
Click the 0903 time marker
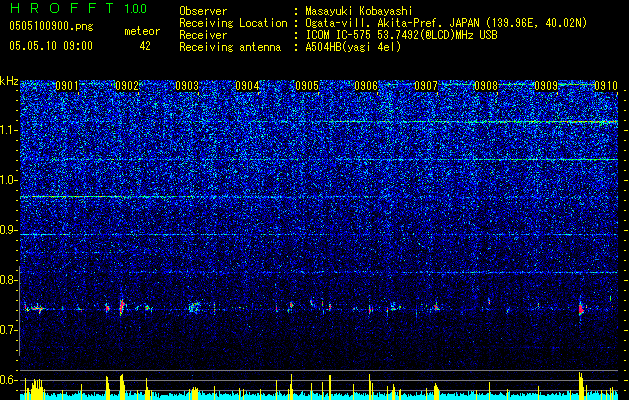187,86
